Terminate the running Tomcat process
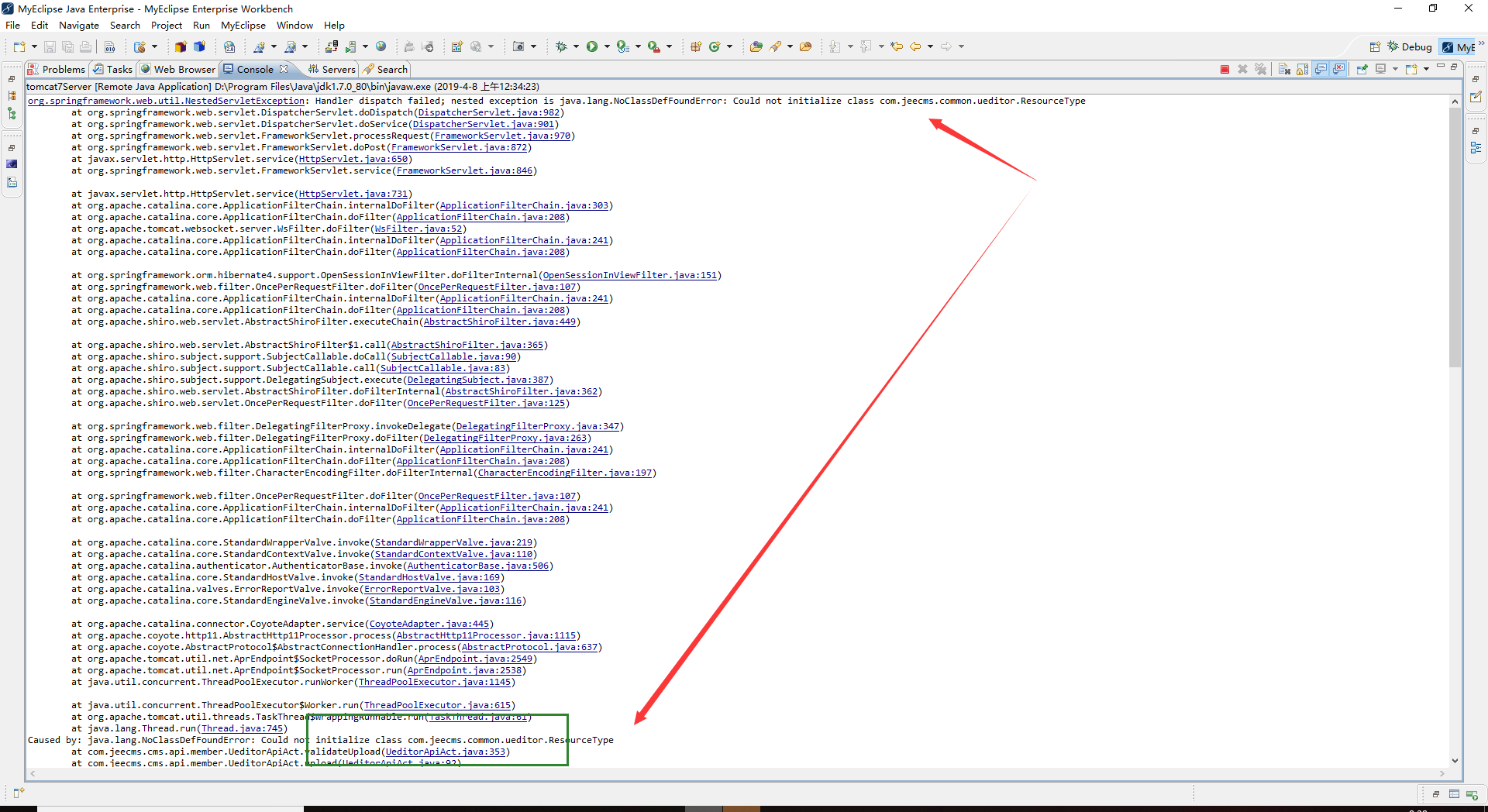The height and width of the screenshot is (812, 1488). click(x=1224, y=70)
